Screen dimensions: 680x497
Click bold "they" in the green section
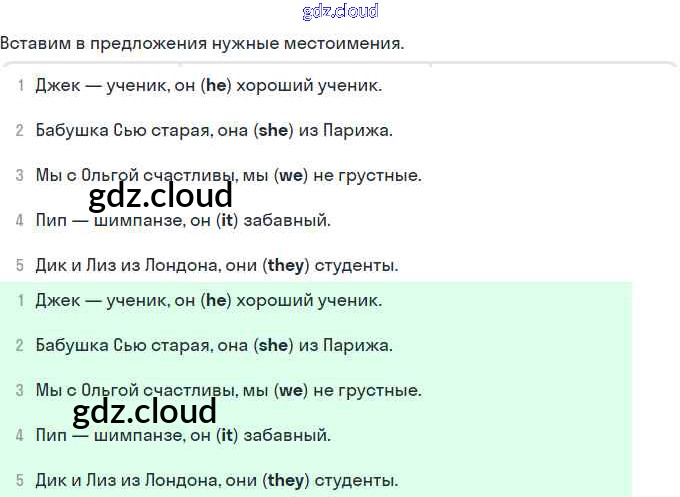tap(286, 480)
